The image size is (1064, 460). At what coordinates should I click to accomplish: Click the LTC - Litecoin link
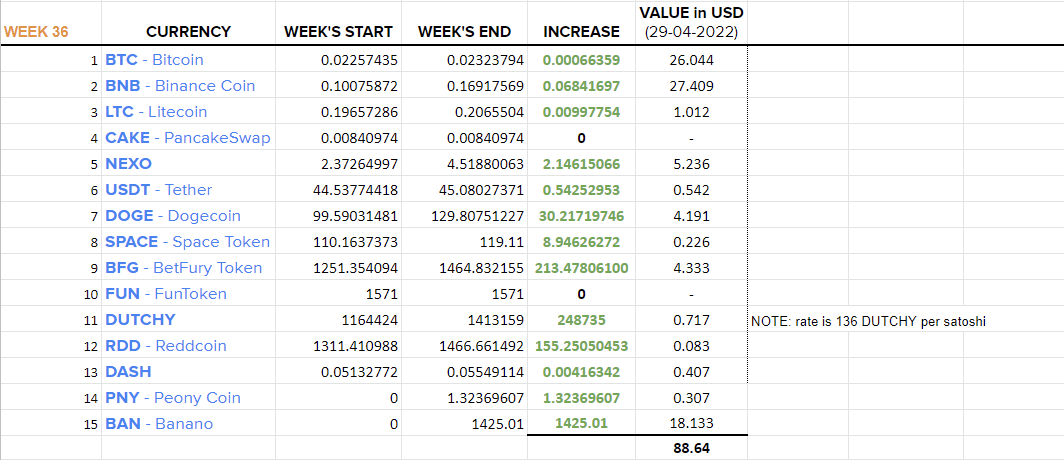click(x=156, y=112)
